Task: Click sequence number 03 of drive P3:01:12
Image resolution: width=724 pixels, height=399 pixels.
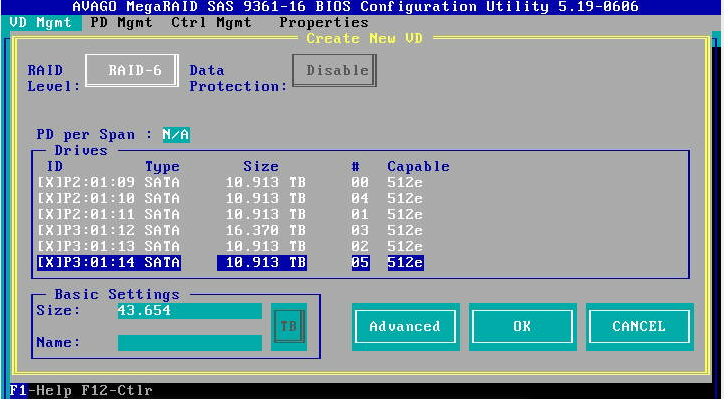Action: pos(360,230)
